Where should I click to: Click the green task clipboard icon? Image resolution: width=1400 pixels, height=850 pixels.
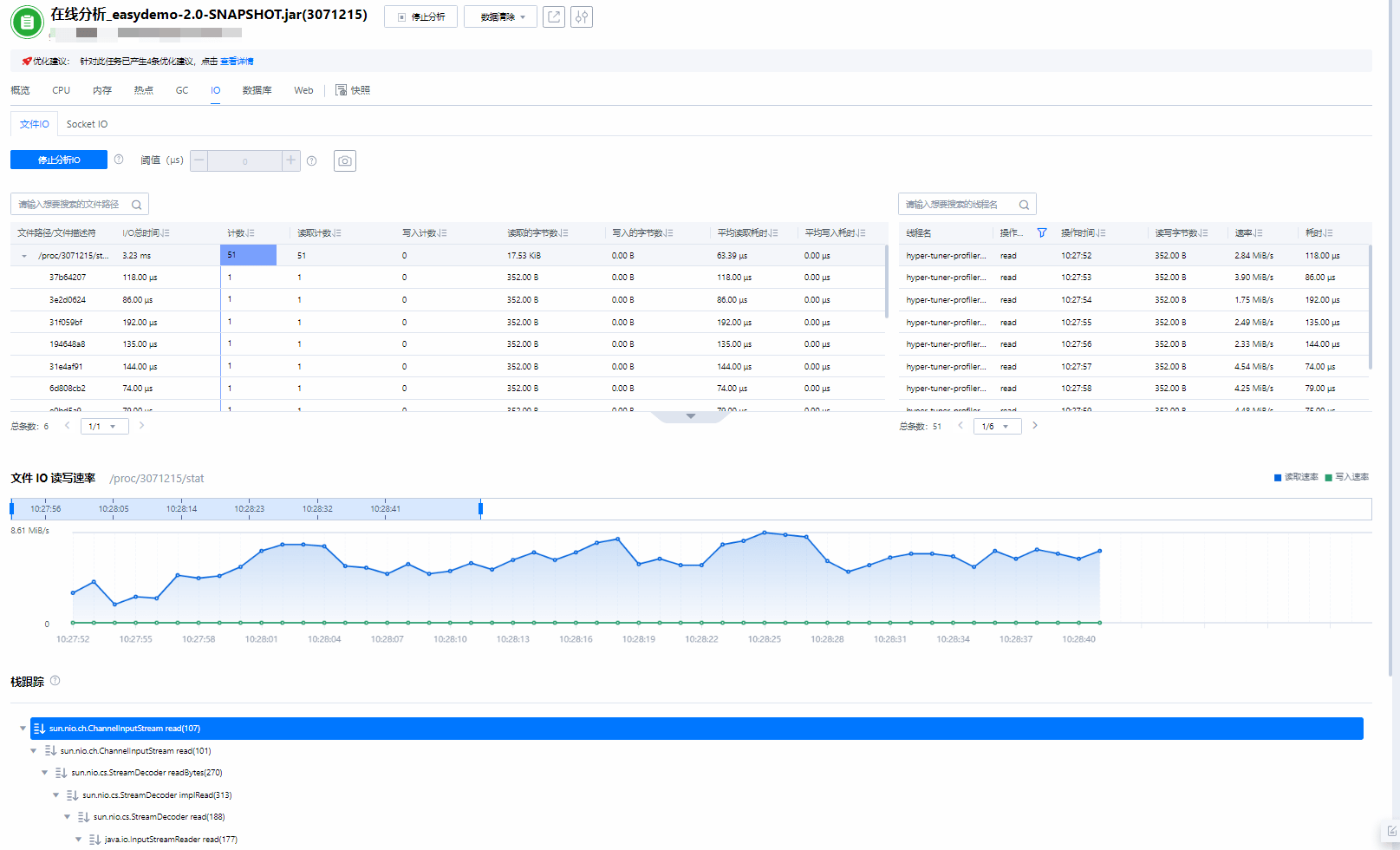point(27,23)
